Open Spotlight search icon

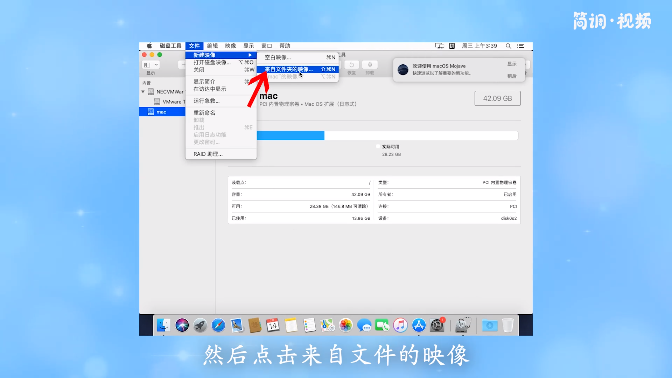click(508, 45)
